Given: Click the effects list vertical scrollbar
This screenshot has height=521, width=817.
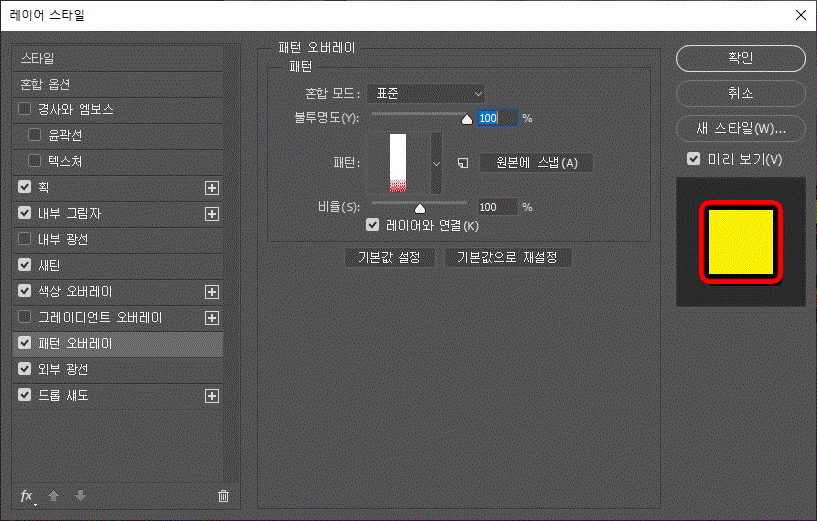Looking at the screenshot, I should pos(232,263).
